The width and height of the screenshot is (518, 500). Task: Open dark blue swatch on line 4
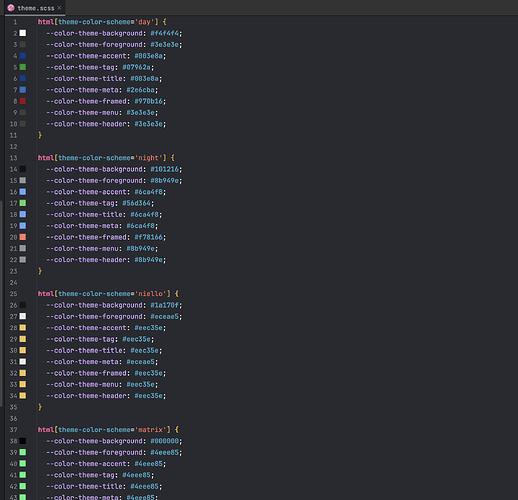23,56
